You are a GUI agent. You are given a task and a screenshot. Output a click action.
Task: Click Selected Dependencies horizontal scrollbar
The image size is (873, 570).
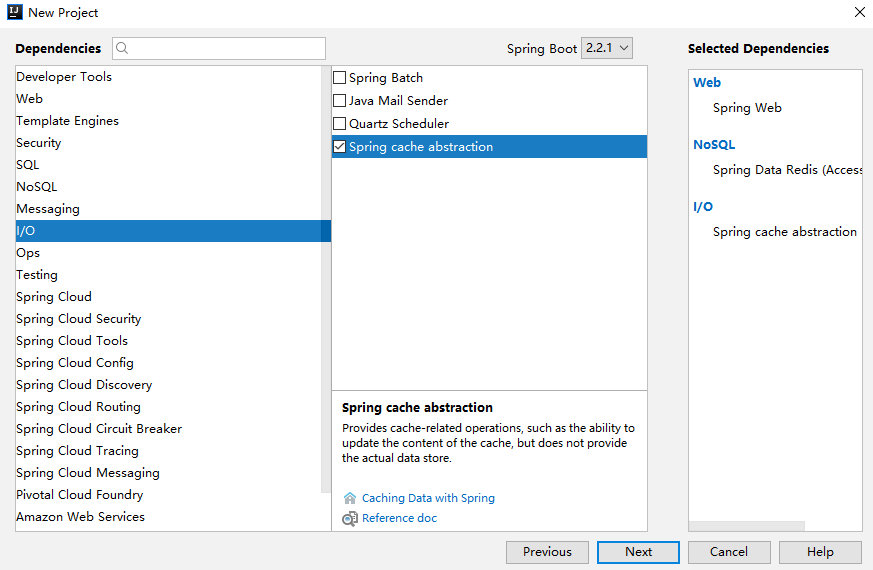click(747, 526)
